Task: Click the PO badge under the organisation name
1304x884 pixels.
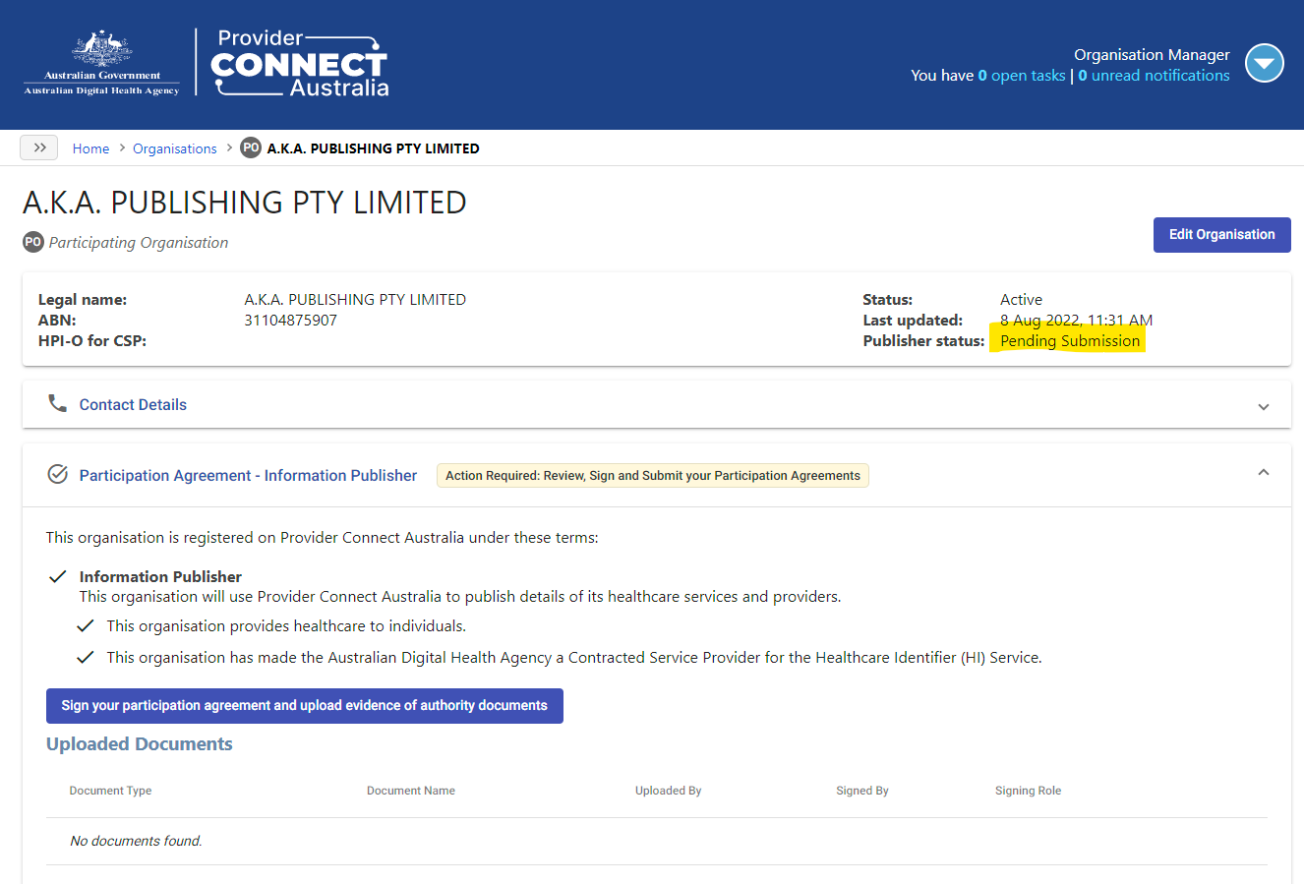Action: pyautogui.click(x=31, y=242)
